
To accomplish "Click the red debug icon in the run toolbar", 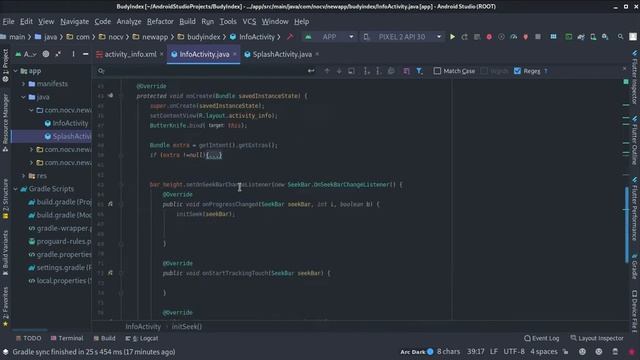I will (x=489, y=37).
